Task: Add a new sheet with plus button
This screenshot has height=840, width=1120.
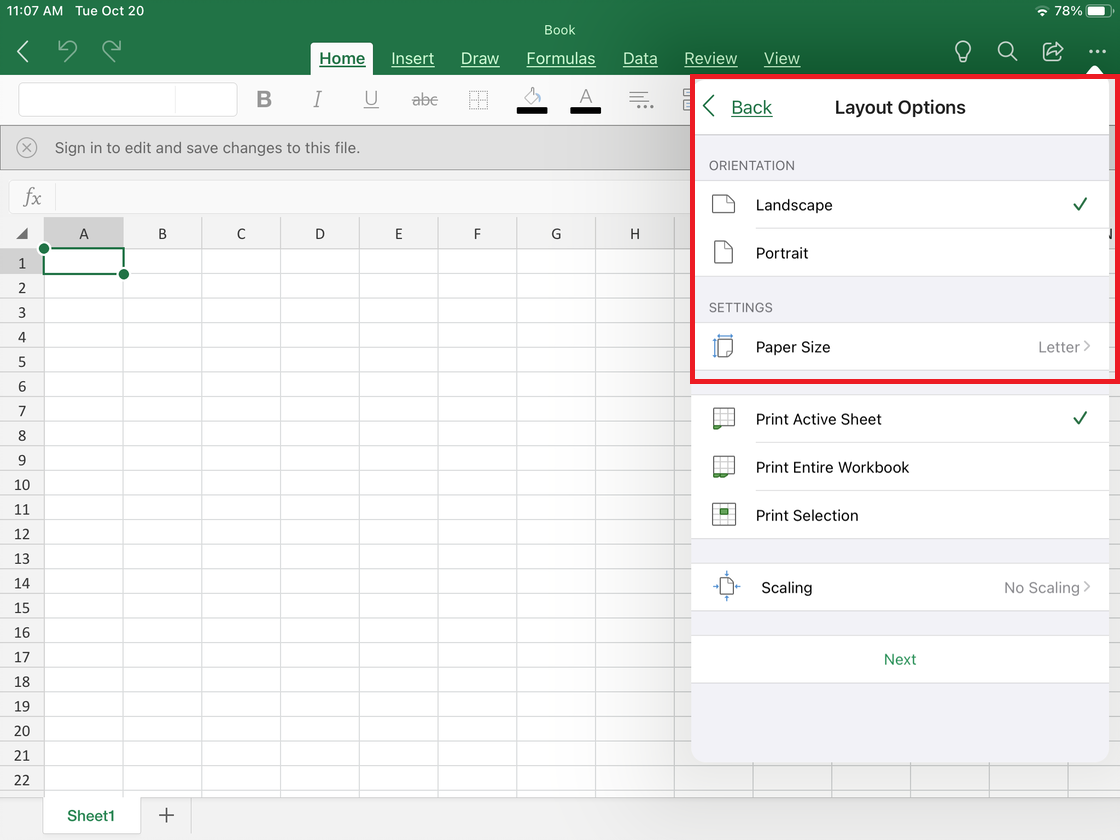Action: (166, 815)
